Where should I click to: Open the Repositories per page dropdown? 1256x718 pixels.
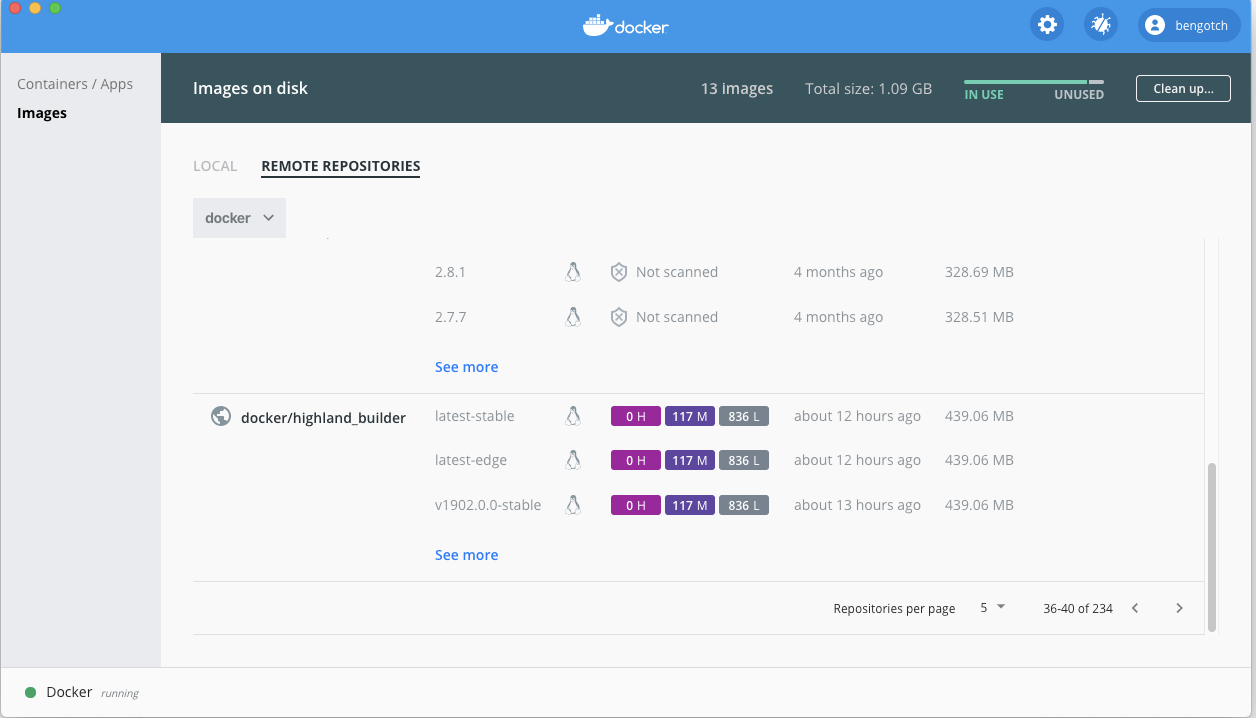click(992, 608)
